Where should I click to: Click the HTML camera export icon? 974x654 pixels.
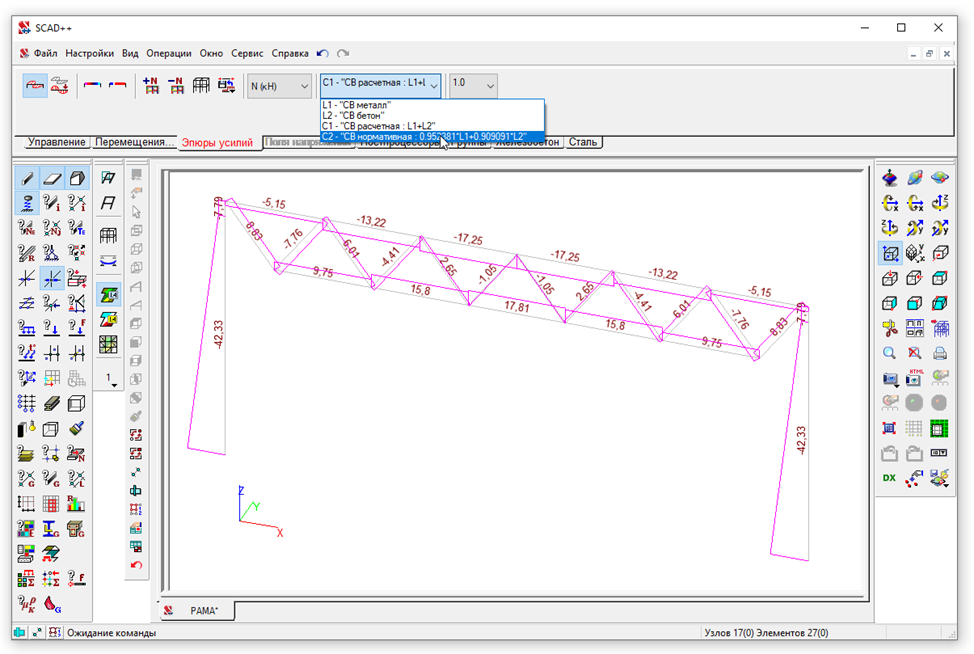914,378
